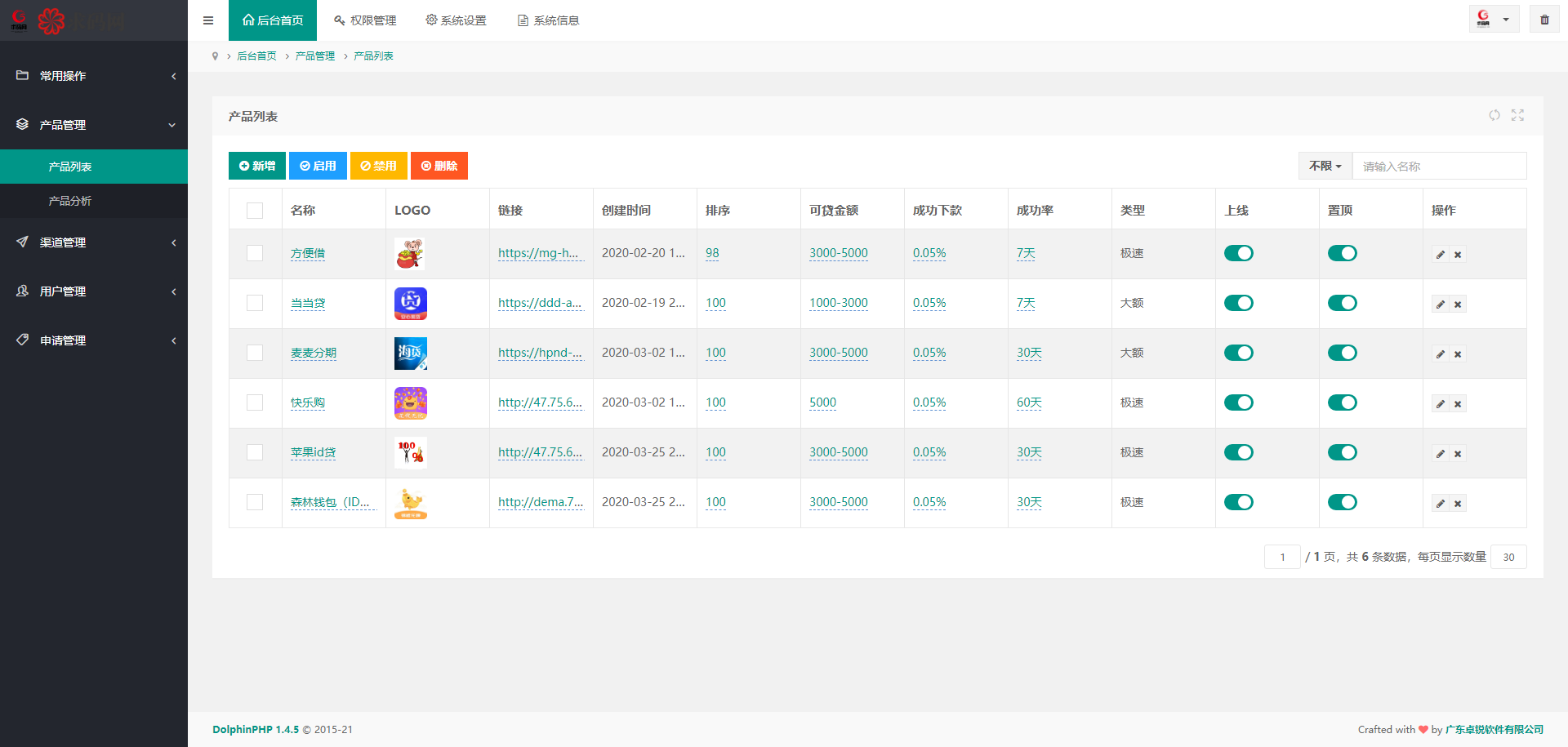Image resolution: width=1568 pixels, height=747 pixels.
Task: Click the pencil edit icon for 方便借
Action: click(1441, 255)
